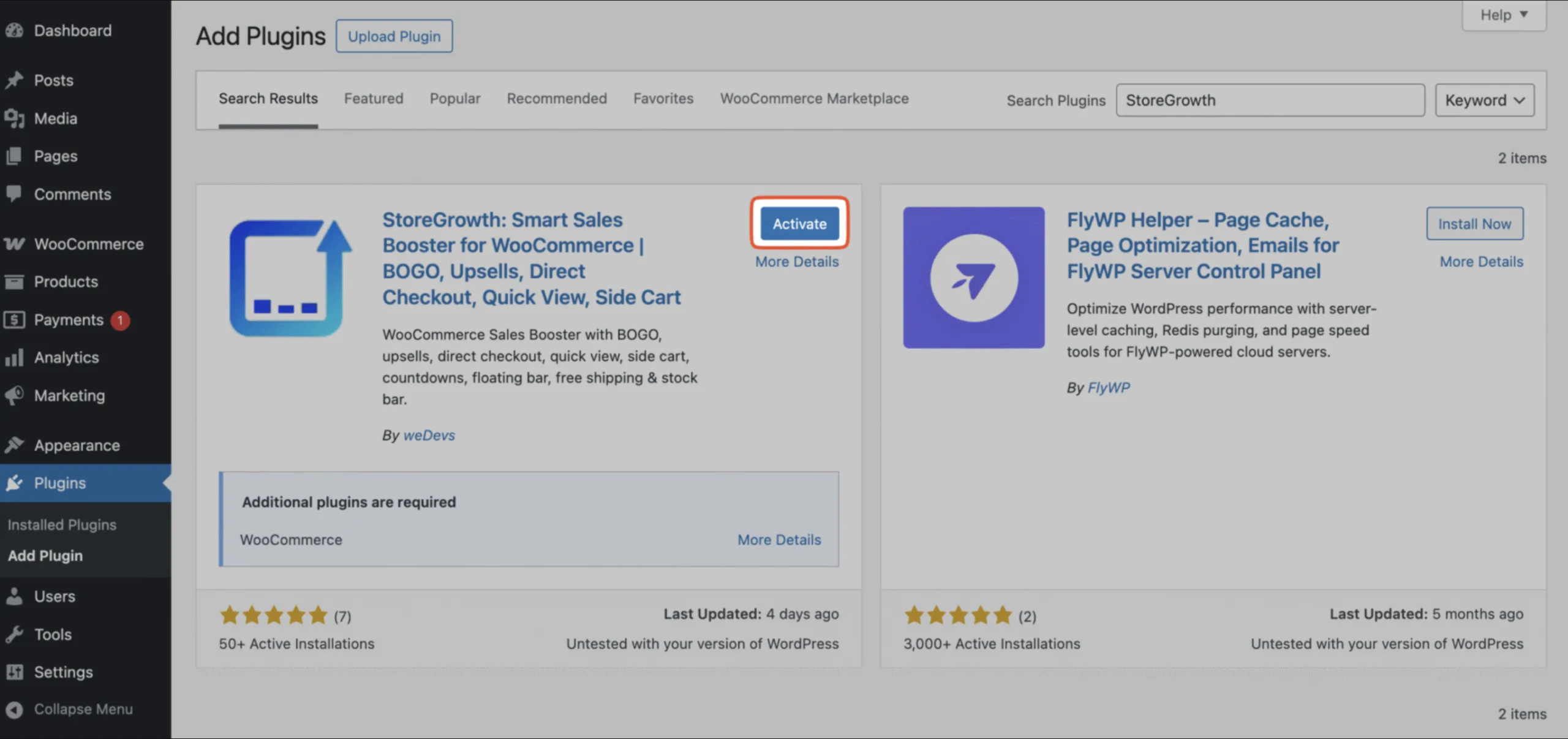Activate the StoreGrowth plugin
1568x739 pixels.
(x=799, y=224)
